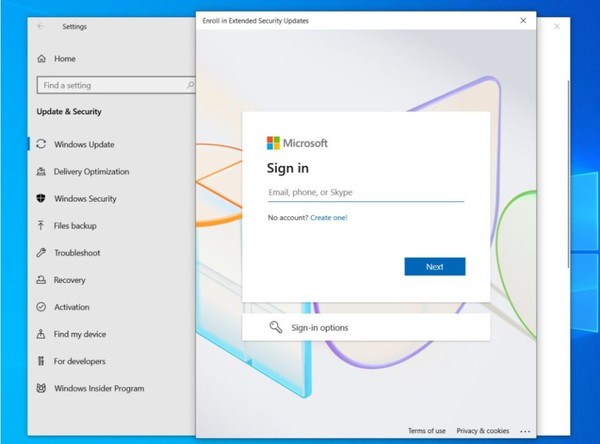The width and height of the screenshot is (600, 444).
Task: Click the Troubleshoot wrench icon
Action: tap(41, 253)
